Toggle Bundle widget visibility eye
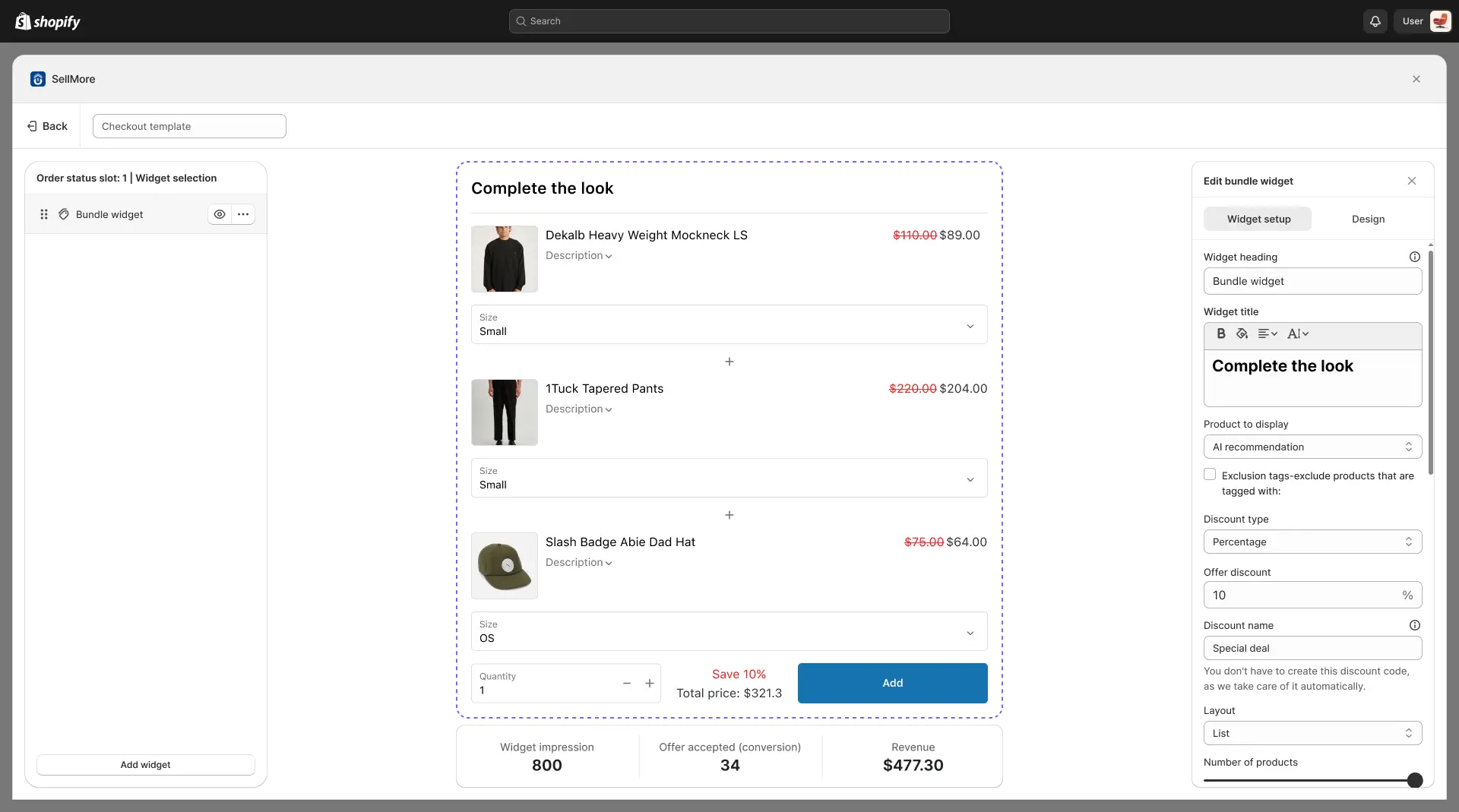1459x812 pixels. coord(220,214)
